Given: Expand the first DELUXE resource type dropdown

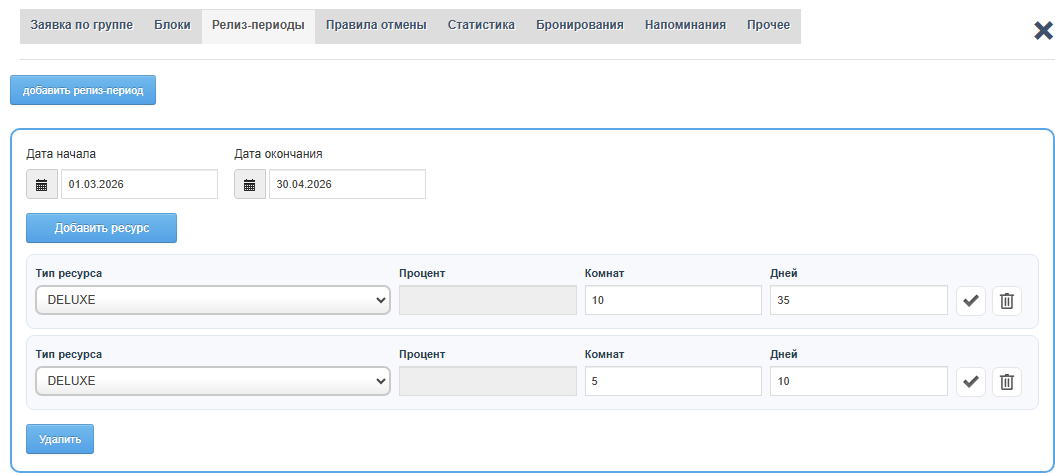Looking at the screenshot, I should (x=212, y=300).
